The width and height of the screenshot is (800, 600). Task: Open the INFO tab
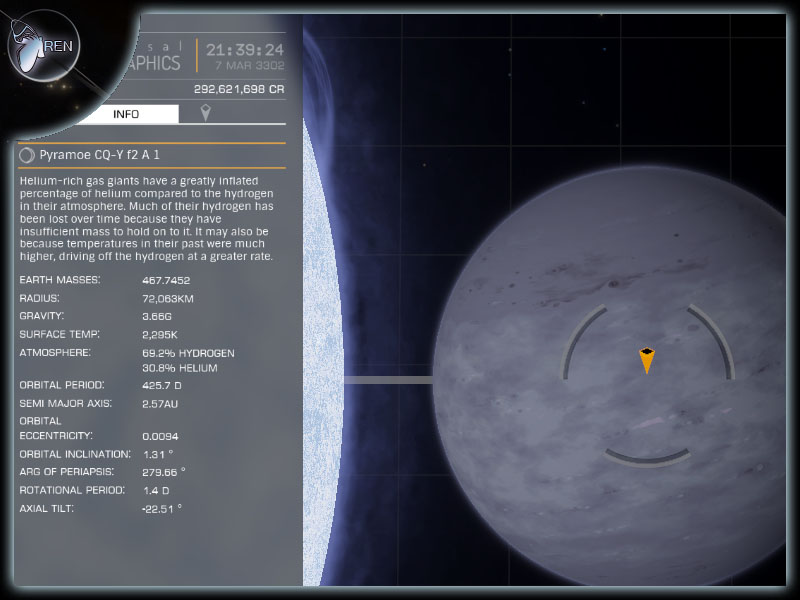pos(126,114)
